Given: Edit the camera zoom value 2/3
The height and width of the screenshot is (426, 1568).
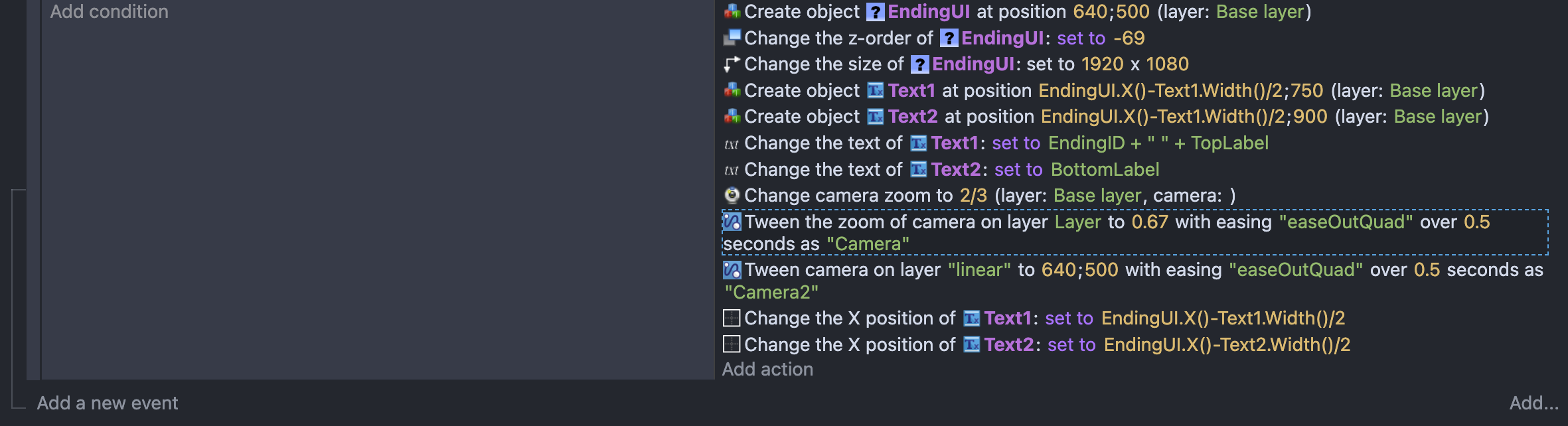Looking at the screenshot, I should 973,196.
